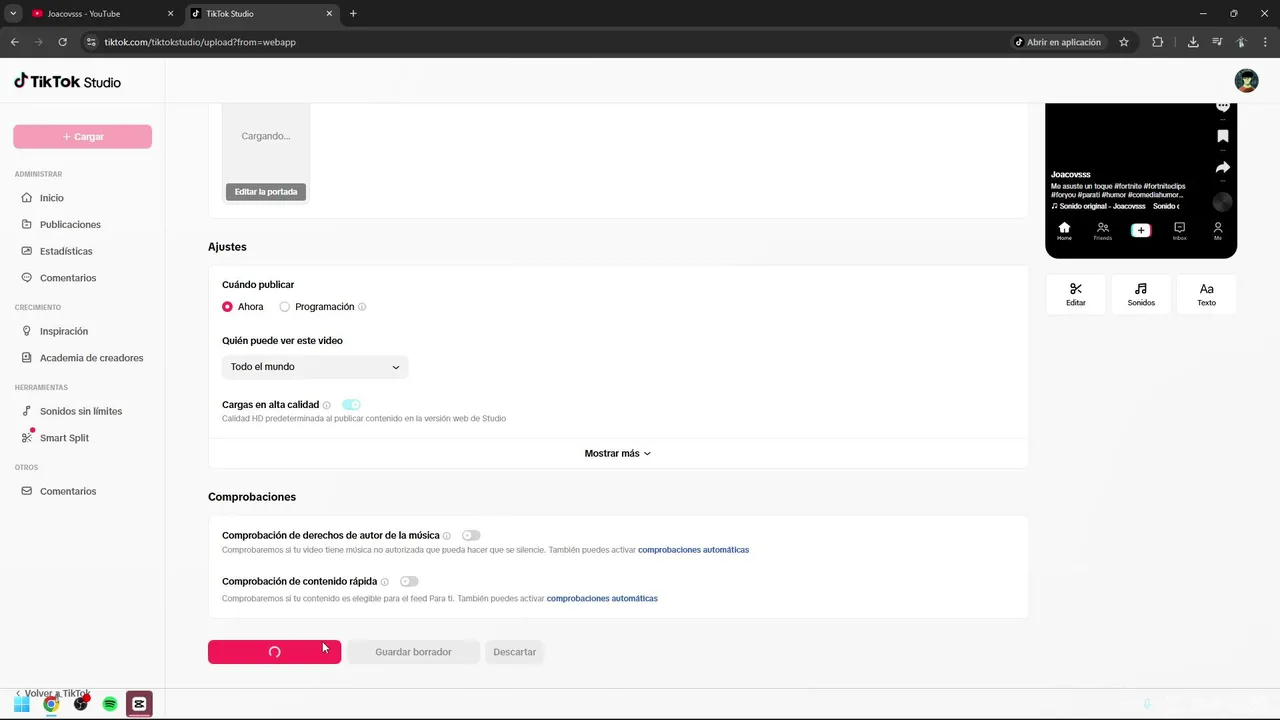Click the profile avatar top right

click(1246, 81)
